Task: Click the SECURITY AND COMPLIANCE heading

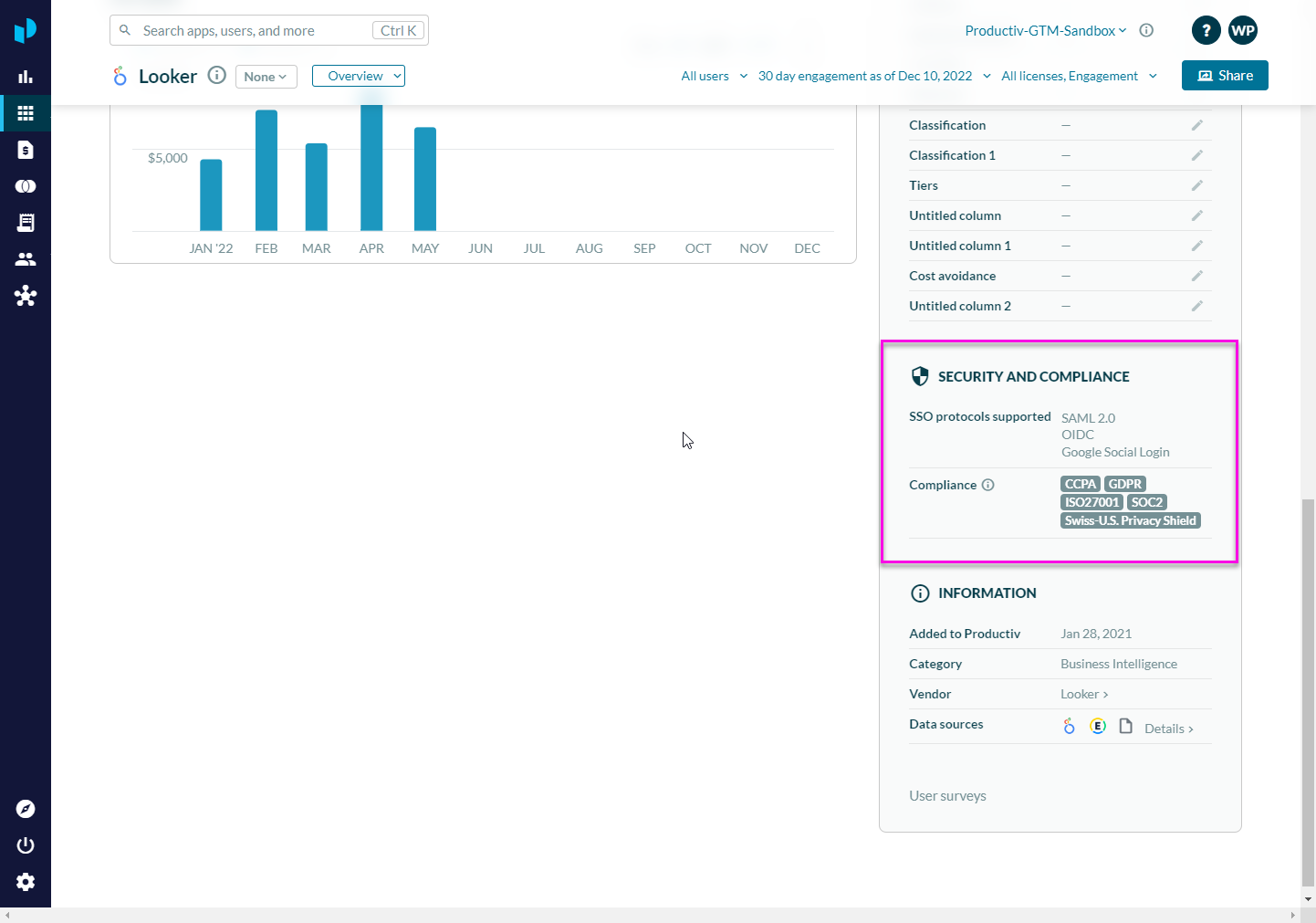Action: [x=1034, y=376]
